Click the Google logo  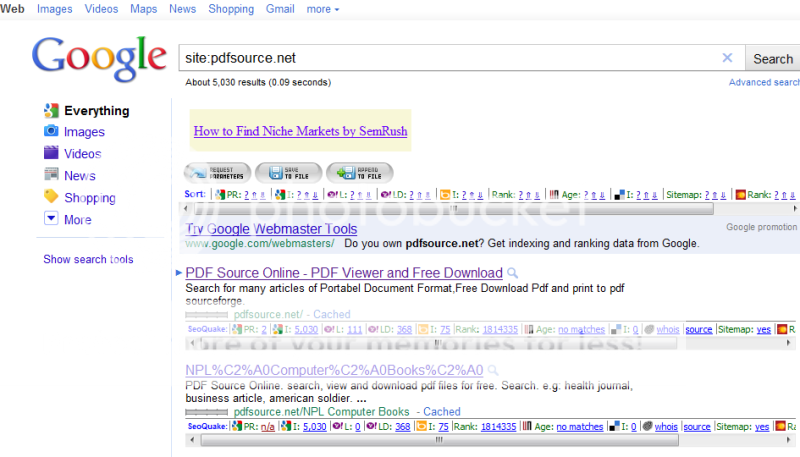click(x=98, y=59)
